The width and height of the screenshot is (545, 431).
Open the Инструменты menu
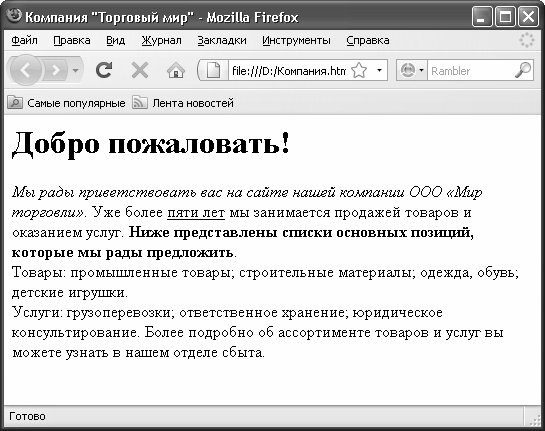click(x=296, y=40)
